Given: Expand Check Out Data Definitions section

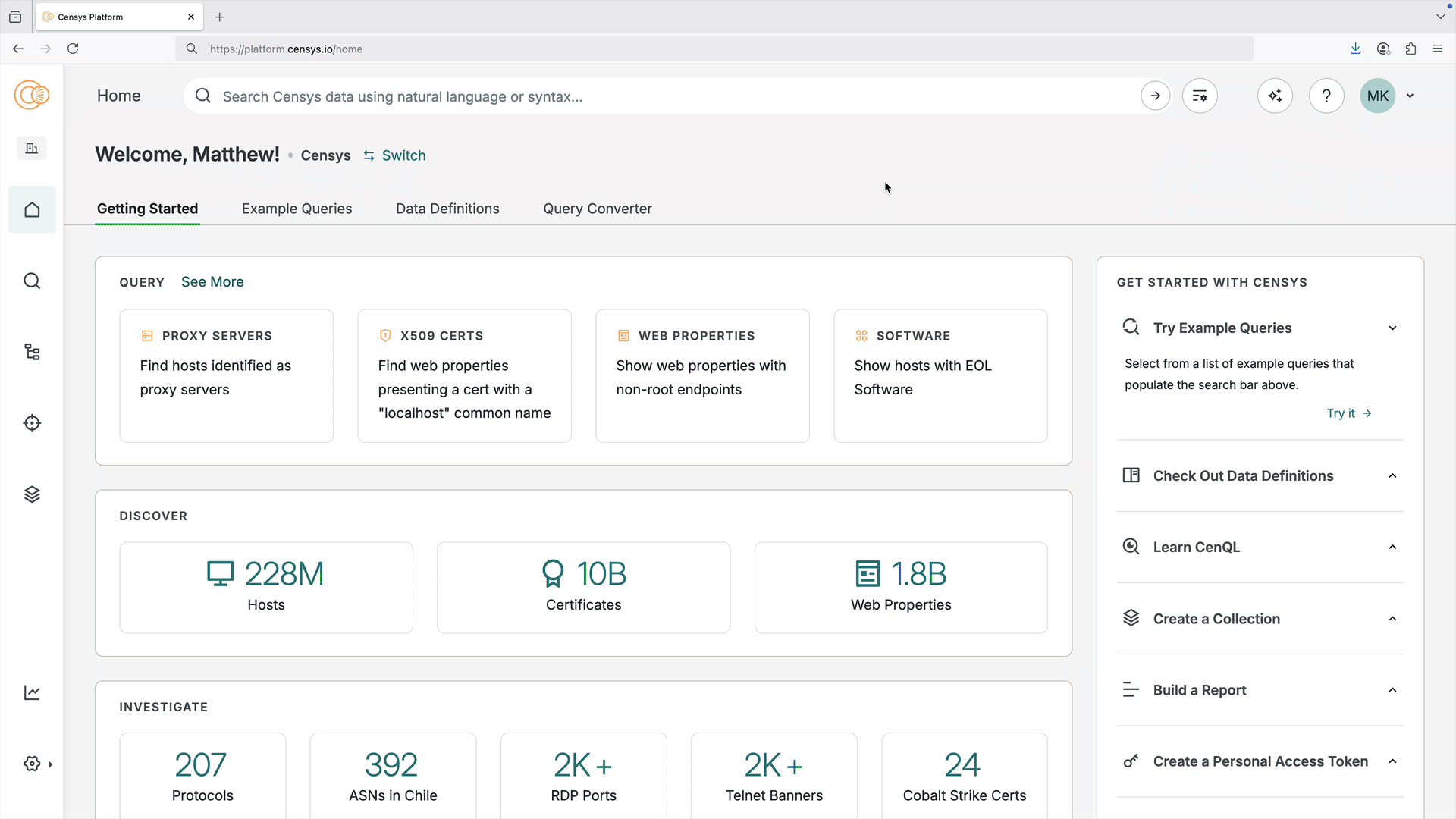Looking at the screenshot, I should point(1392,476).
